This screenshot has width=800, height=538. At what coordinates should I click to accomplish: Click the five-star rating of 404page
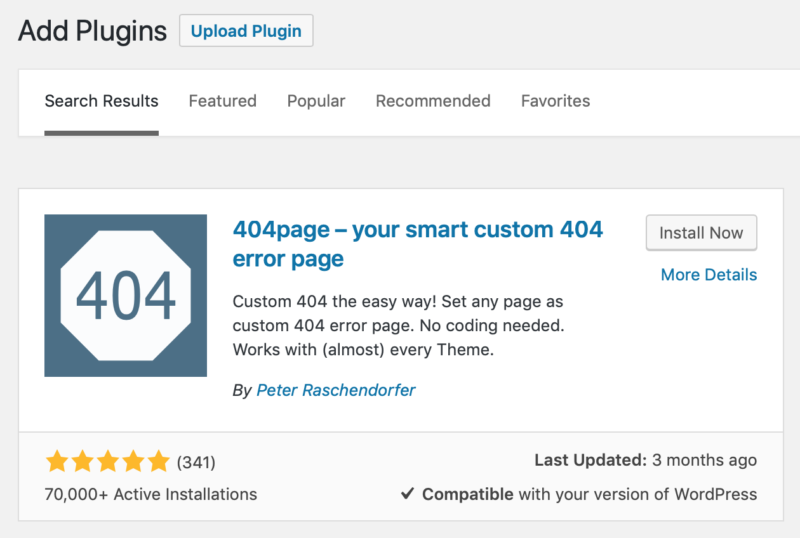click(108, 461)
